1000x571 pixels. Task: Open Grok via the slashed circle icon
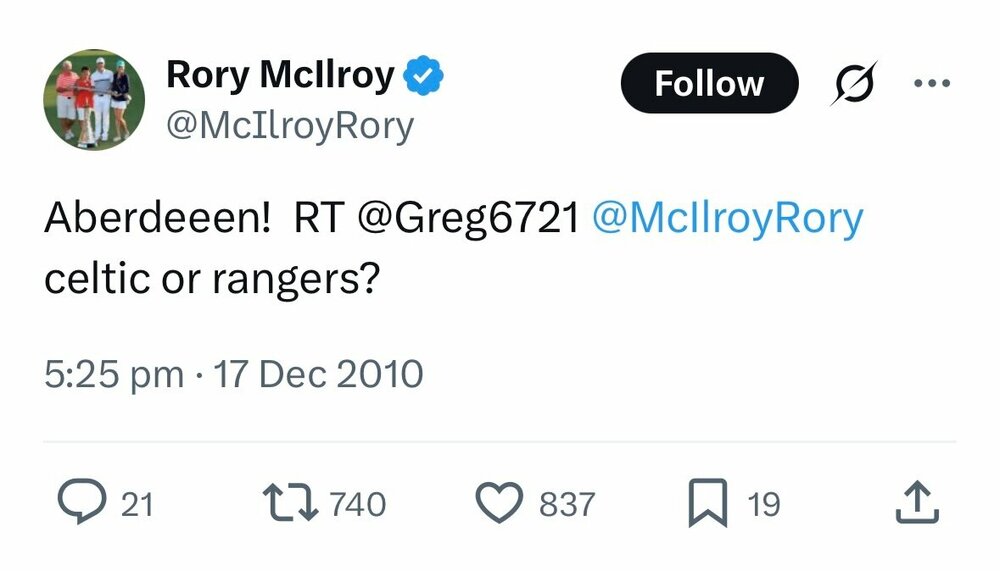click(x=853, y=83)
